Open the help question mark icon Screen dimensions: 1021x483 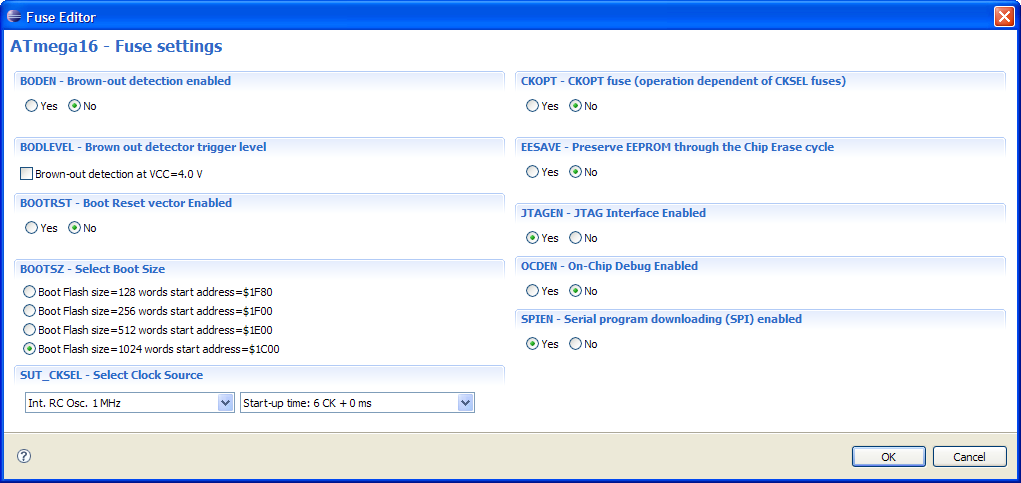coord(24,456)
